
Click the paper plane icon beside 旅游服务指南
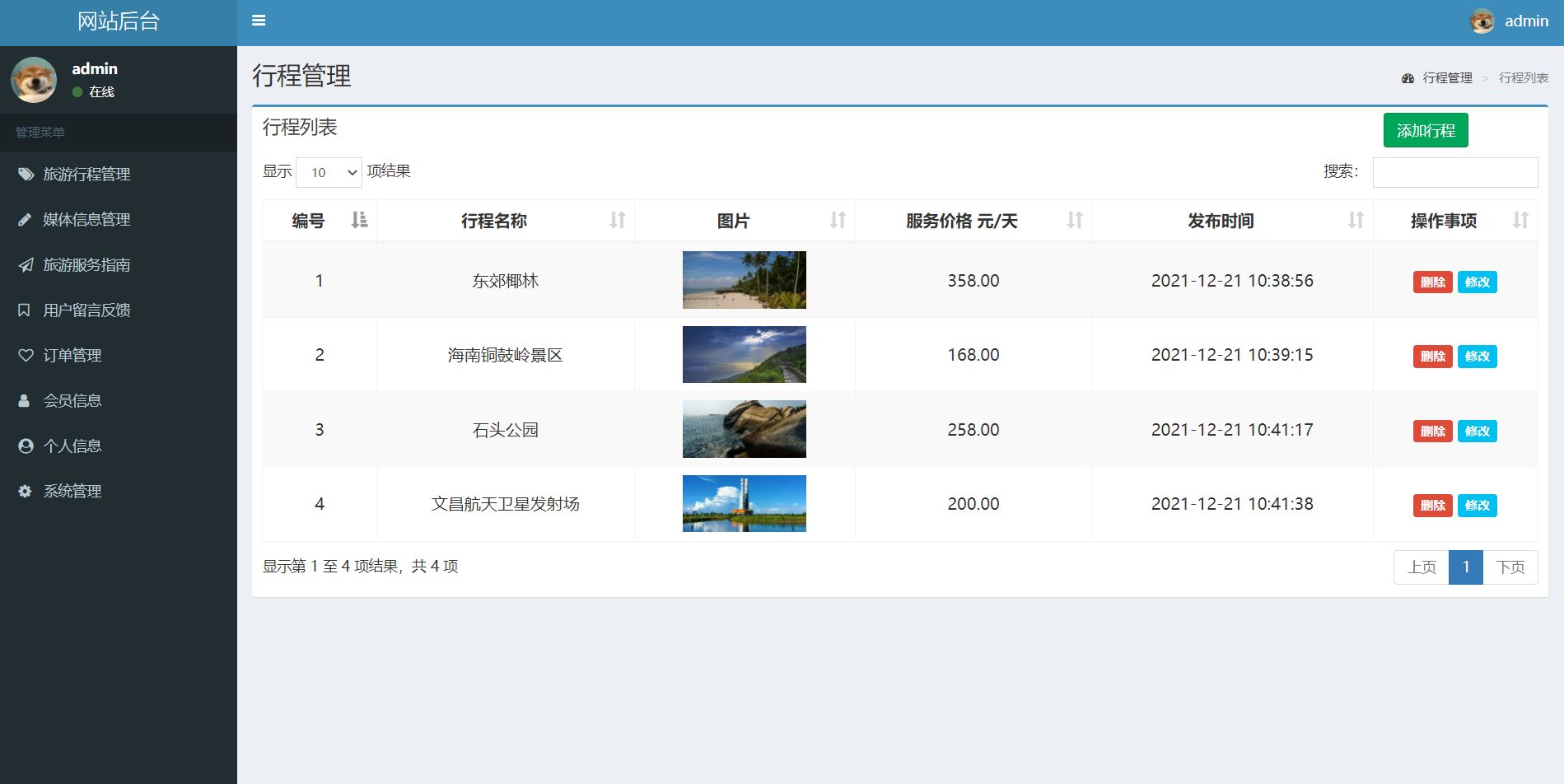tap(26, 264)
